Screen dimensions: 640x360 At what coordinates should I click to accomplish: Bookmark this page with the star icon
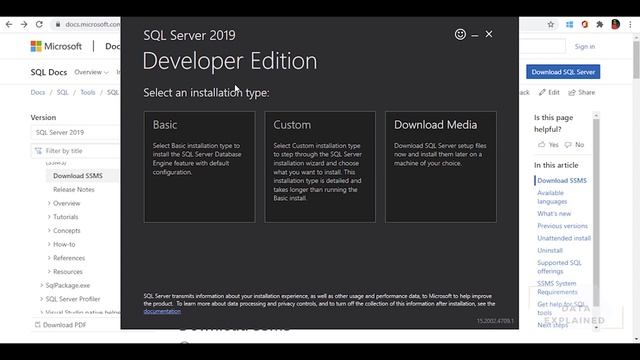pos(551,24)
